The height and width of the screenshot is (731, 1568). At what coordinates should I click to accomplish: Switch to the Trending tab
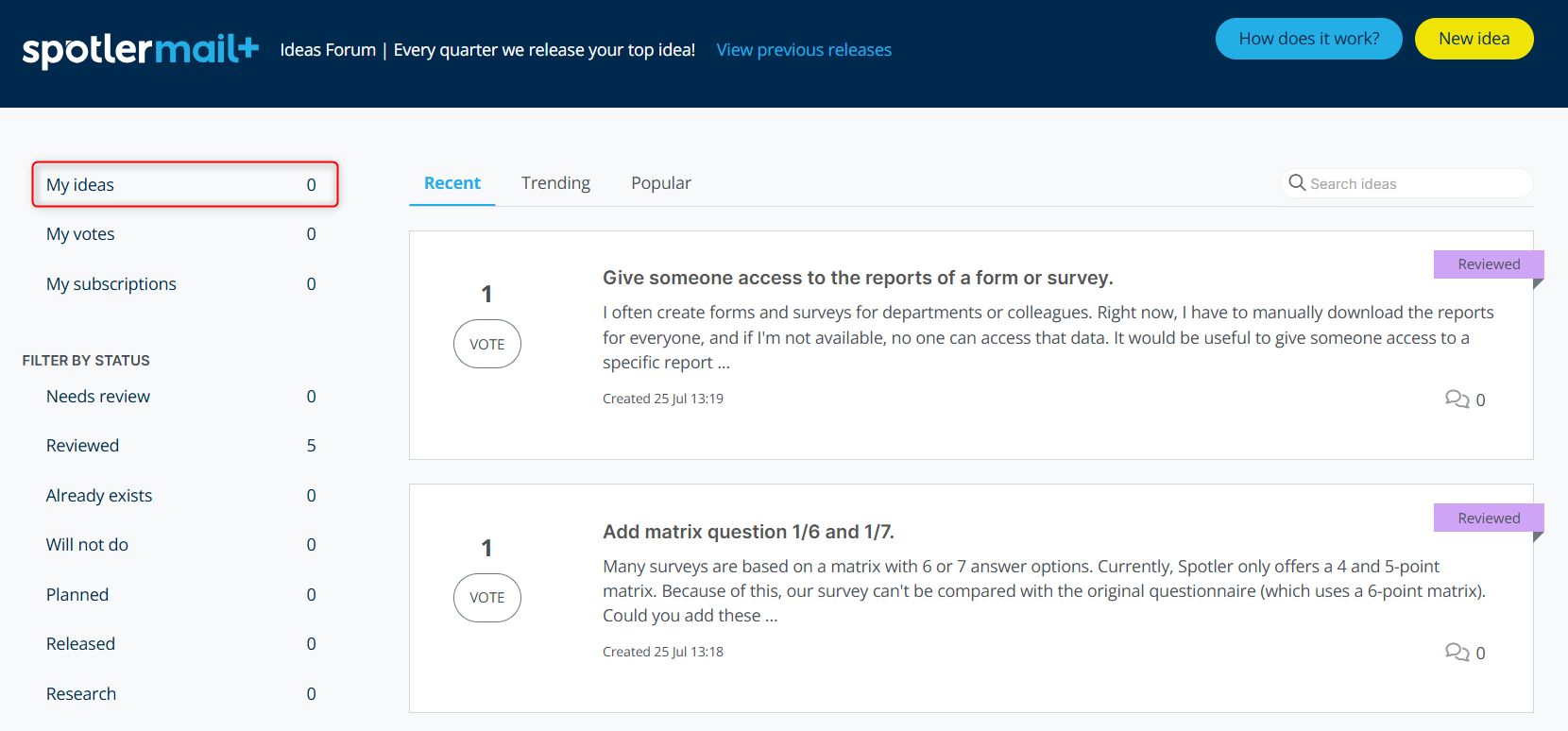pyautogui.click(x=555, y=183)
